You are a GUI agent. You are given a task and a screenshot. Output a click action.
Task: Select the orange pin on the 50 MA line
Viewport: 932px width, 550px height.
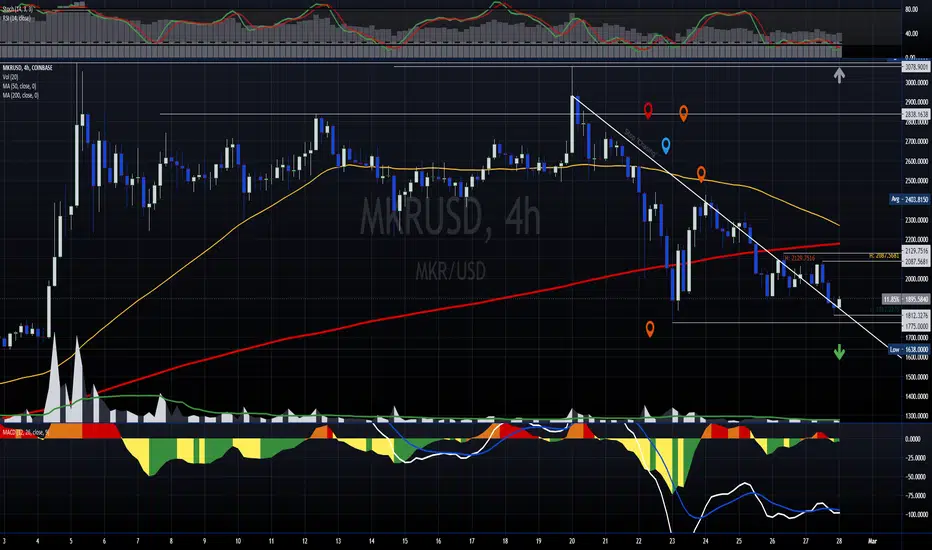pos(701,174)
